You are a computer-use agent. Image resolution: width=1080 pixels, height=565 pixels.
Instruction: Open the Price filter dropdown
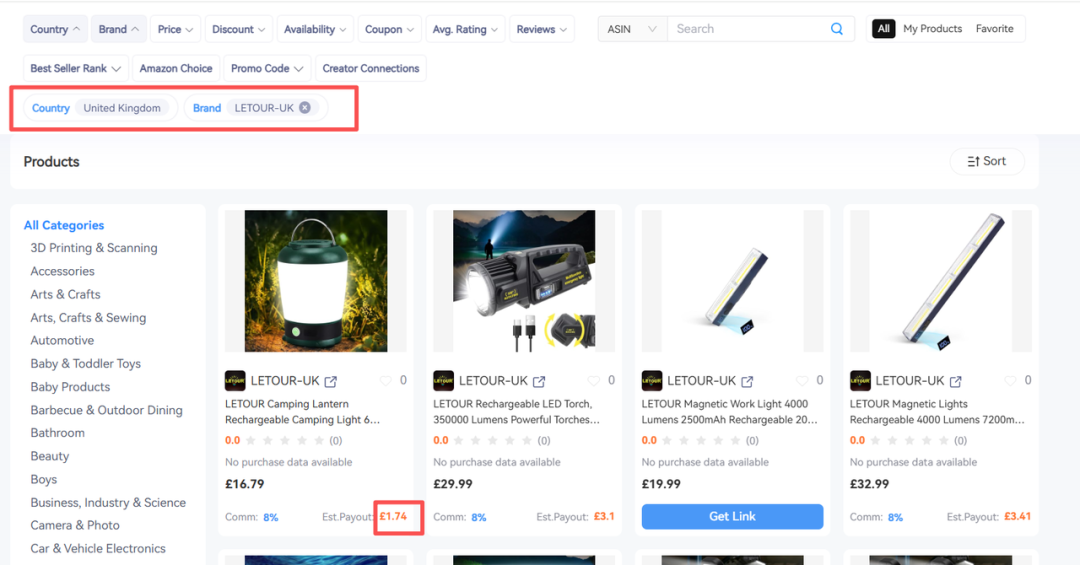(175, 29)
